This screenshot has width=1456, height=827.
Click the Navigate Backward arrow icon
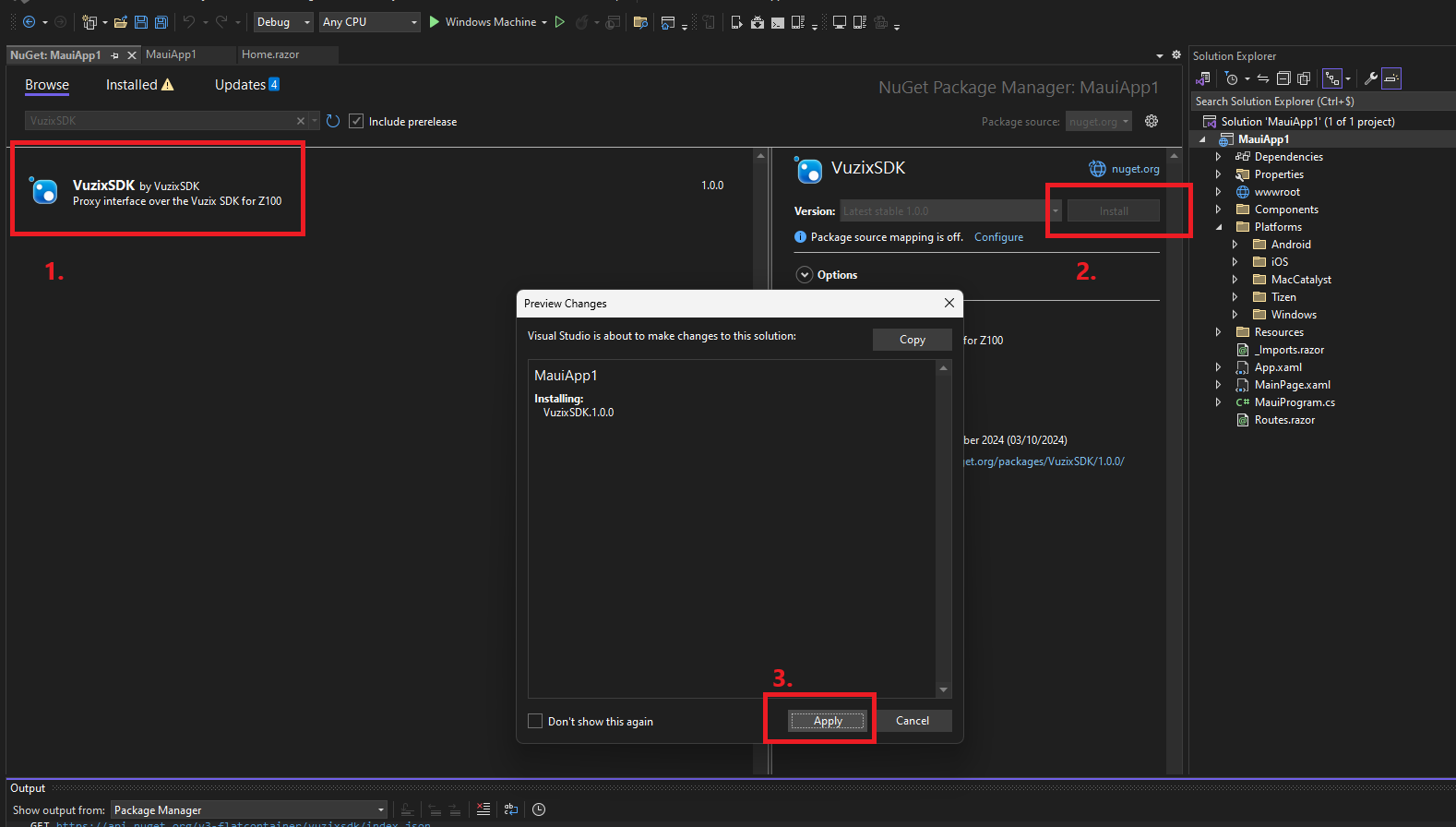pyautogui.click(x=29, y=22)
